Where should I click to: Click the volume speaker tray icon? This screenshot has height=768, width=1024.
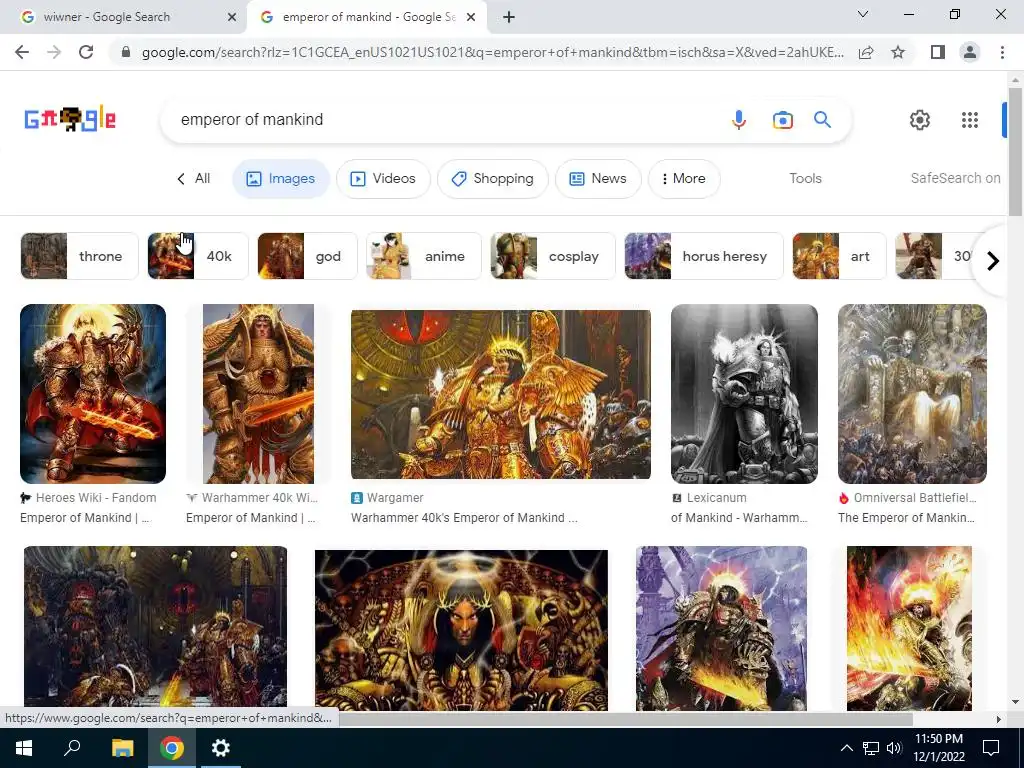[x=894, y=748]
